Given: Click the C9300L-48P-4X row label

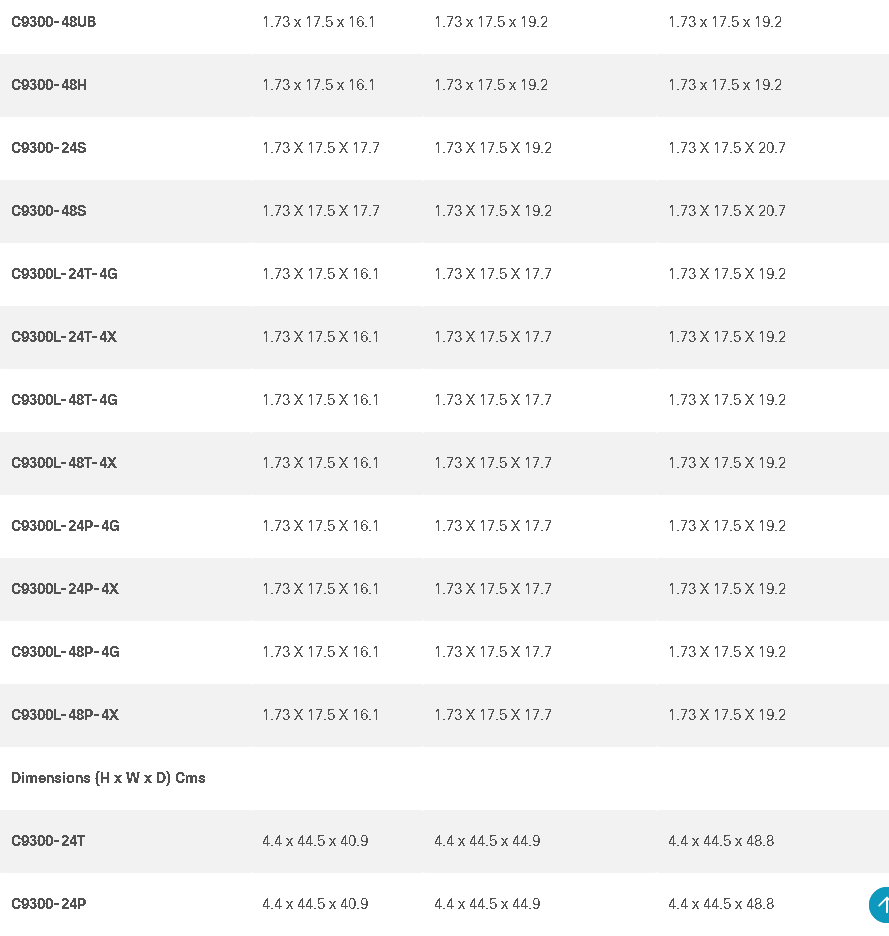Looking at the screenshot, I should pyautogui.click(x=65, y=715).
